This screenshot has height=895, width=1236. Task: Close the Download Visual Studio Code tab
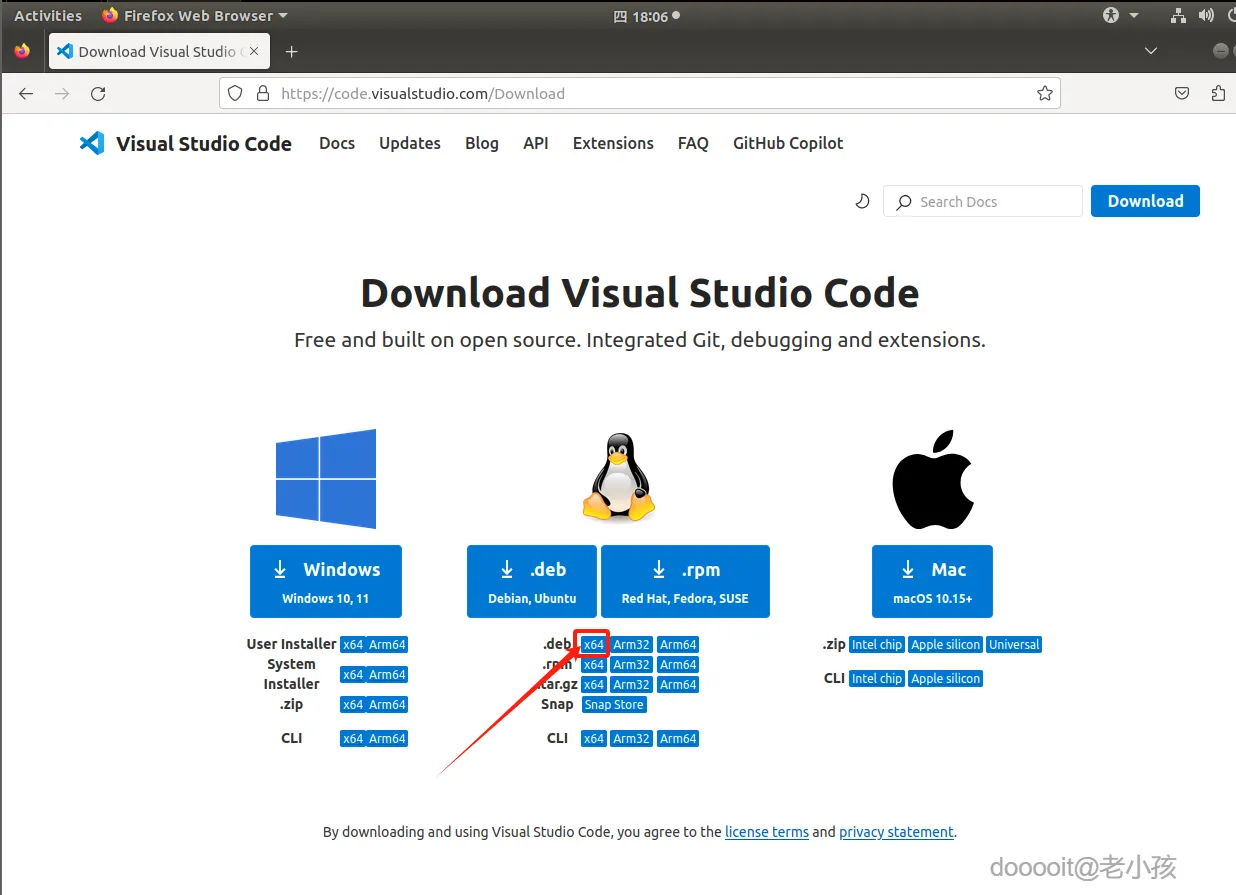(254, 51)
